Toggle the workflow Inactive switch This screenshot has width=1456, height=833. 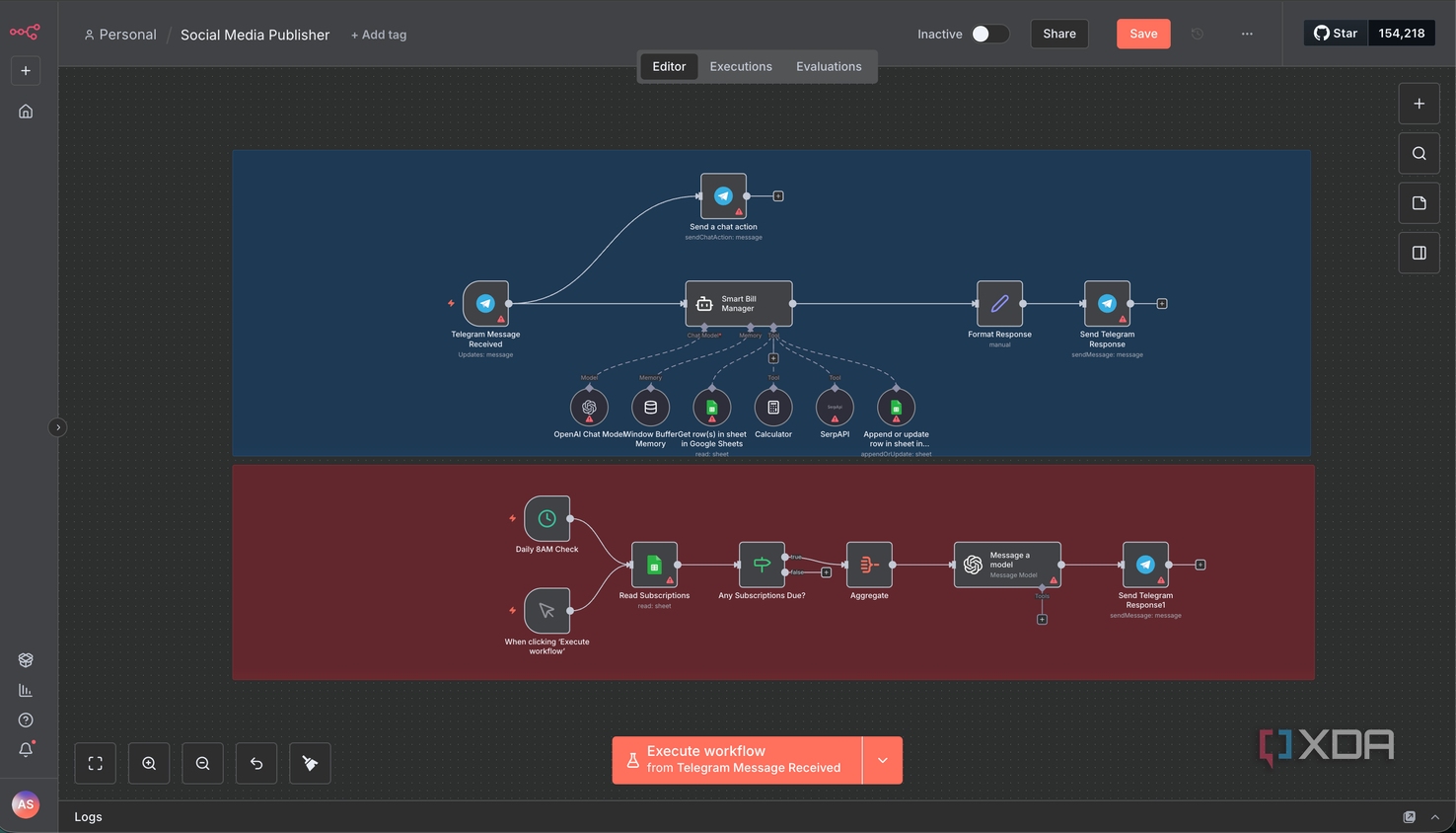(989, 34)
